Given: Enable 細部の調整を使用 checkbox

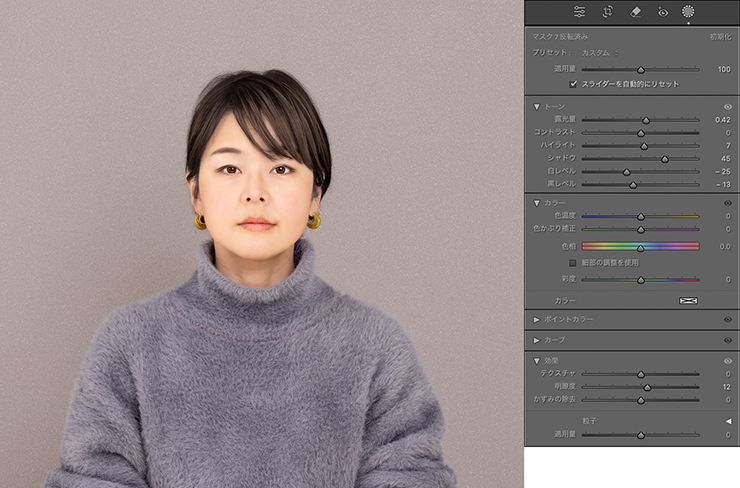Looking at the screenshot, I should click(x=573, y=262).
